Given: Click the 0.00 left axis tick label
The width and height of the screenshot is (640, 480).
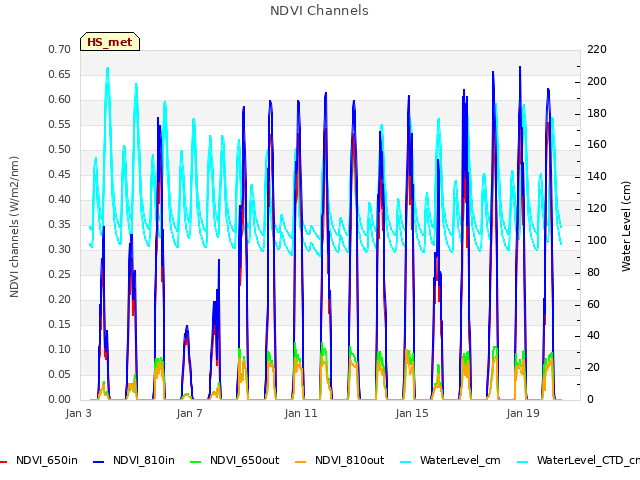Looking at the screenshot, I should [59, 400].
